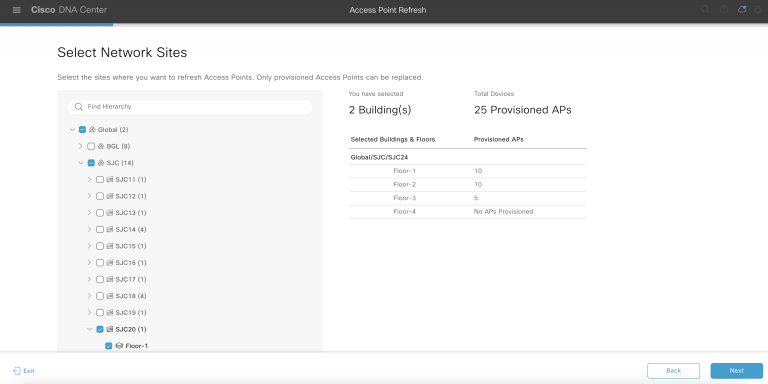Check the SJC16 building checkbox
The width and height of the screenshot is (768, 384).
tap(100, 263)
